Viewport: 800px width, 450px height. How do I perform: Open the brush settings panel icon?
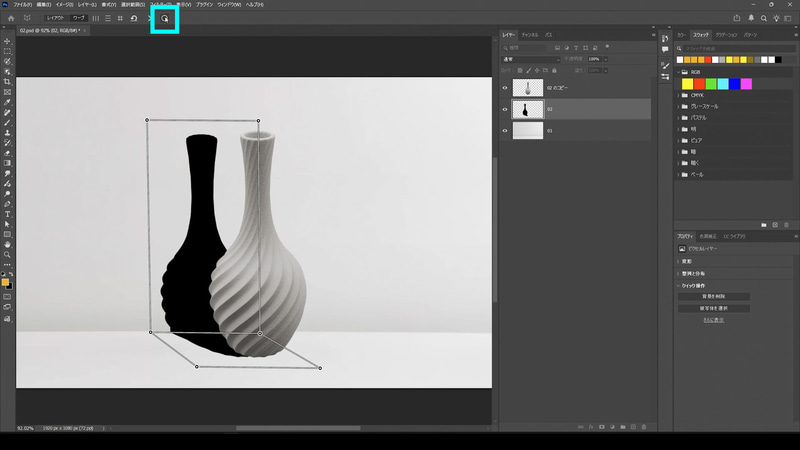(x=665, y=66)
